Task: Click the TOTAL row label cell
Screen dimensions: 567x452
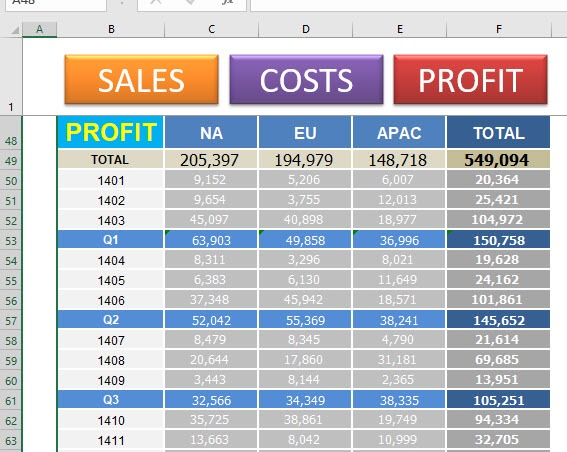Action: point(110,159)
